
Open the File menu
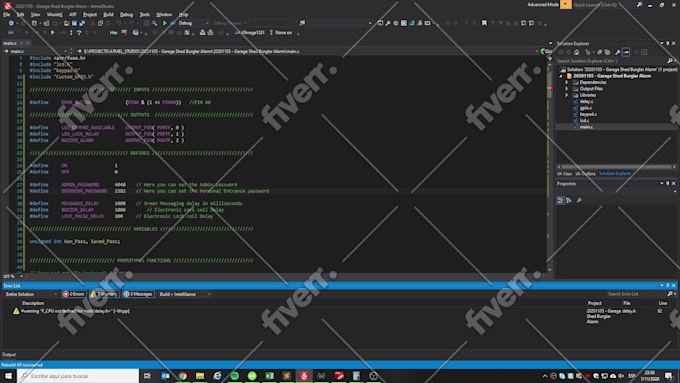tap(7, 14)
